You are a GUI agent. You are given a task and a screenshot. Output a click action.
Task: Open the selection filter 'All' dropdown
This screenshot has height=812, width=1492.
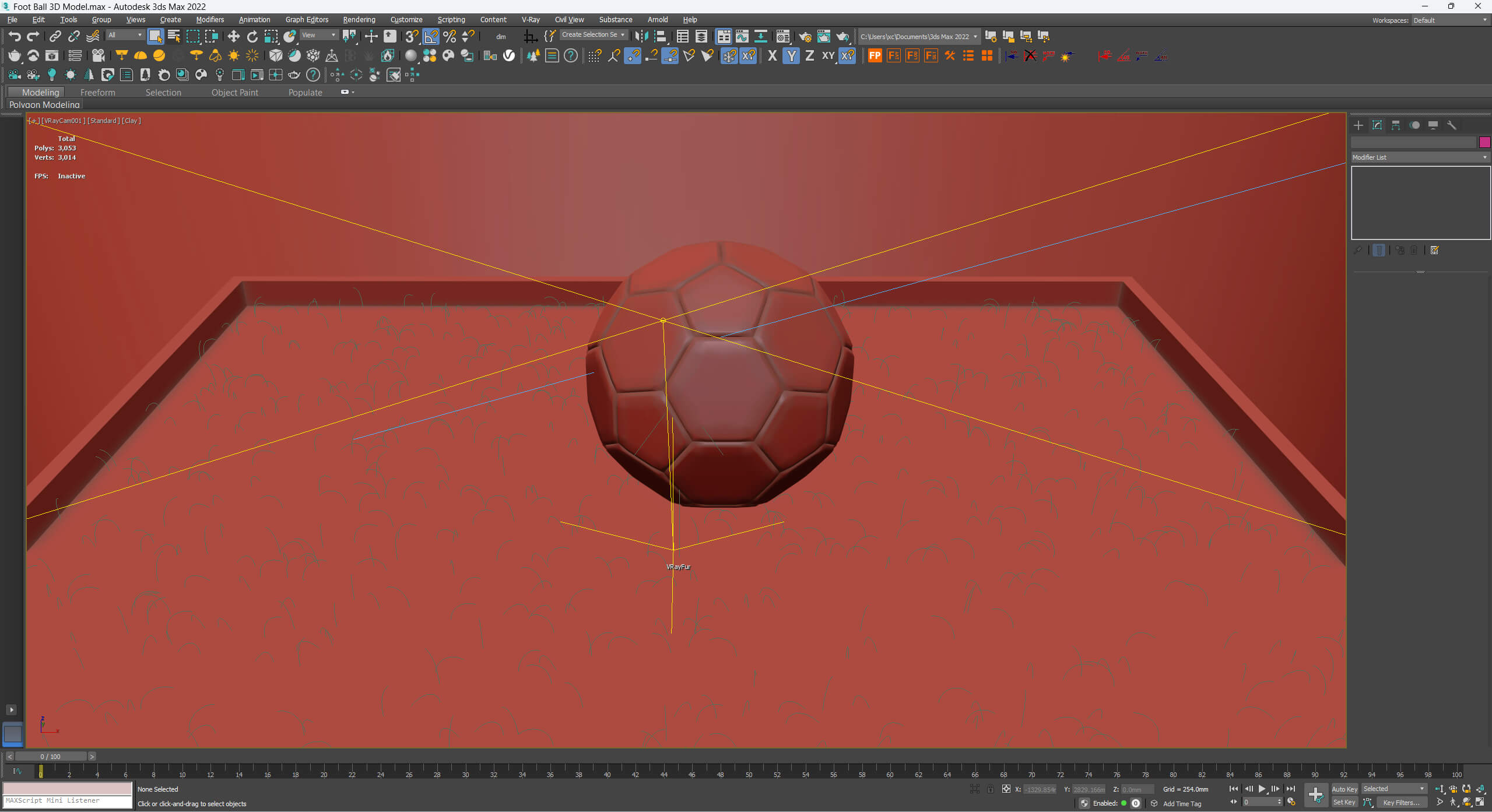point(125,35)
